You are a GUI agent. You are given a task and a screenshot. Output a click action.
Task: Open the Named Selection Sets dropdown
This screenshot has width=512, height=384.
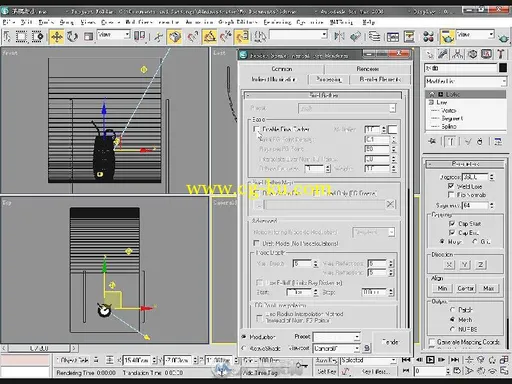tap(298, 34)
